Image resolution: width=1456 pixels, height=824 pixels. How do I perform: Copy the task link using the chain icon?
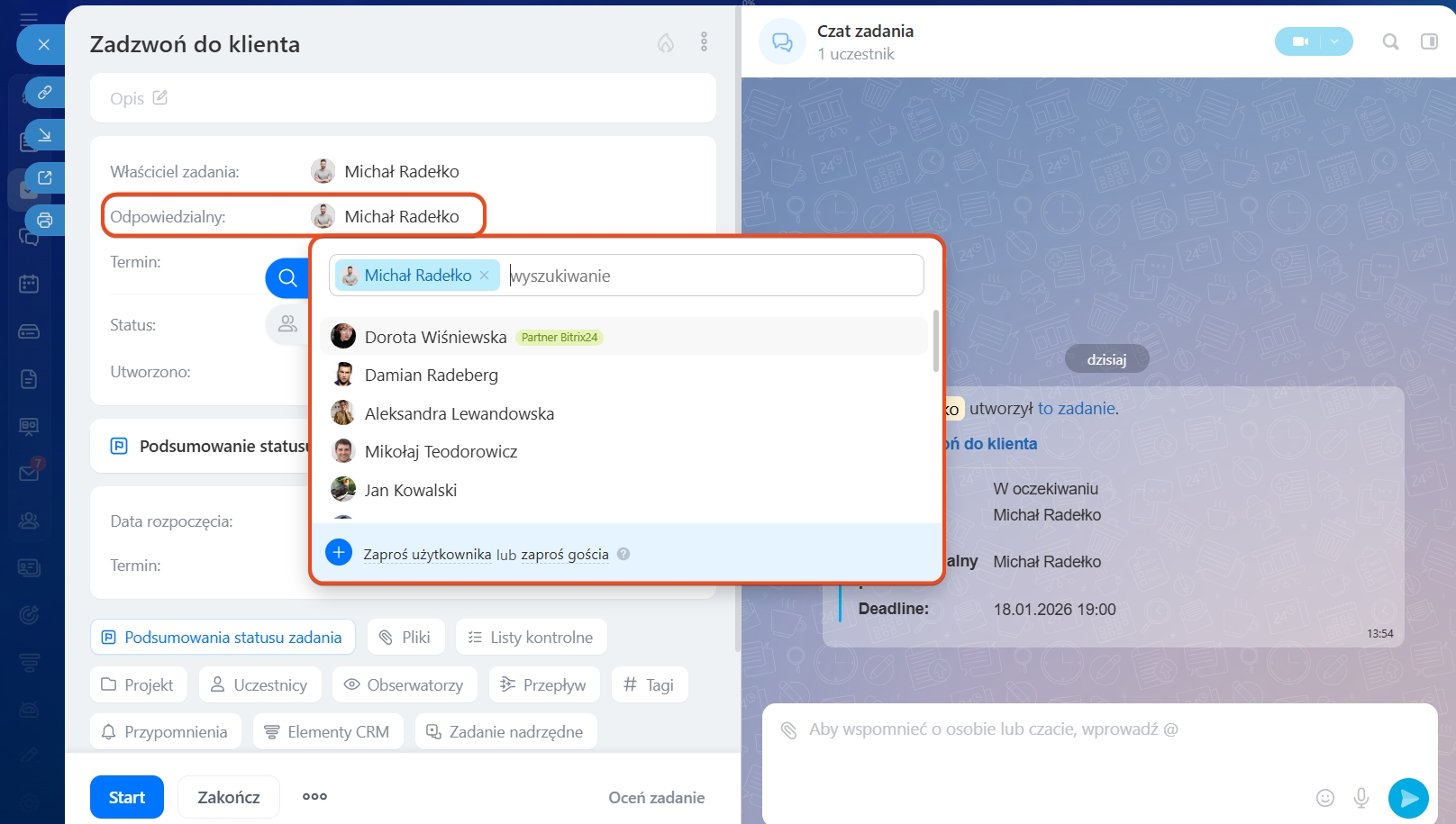coord(45,92)
